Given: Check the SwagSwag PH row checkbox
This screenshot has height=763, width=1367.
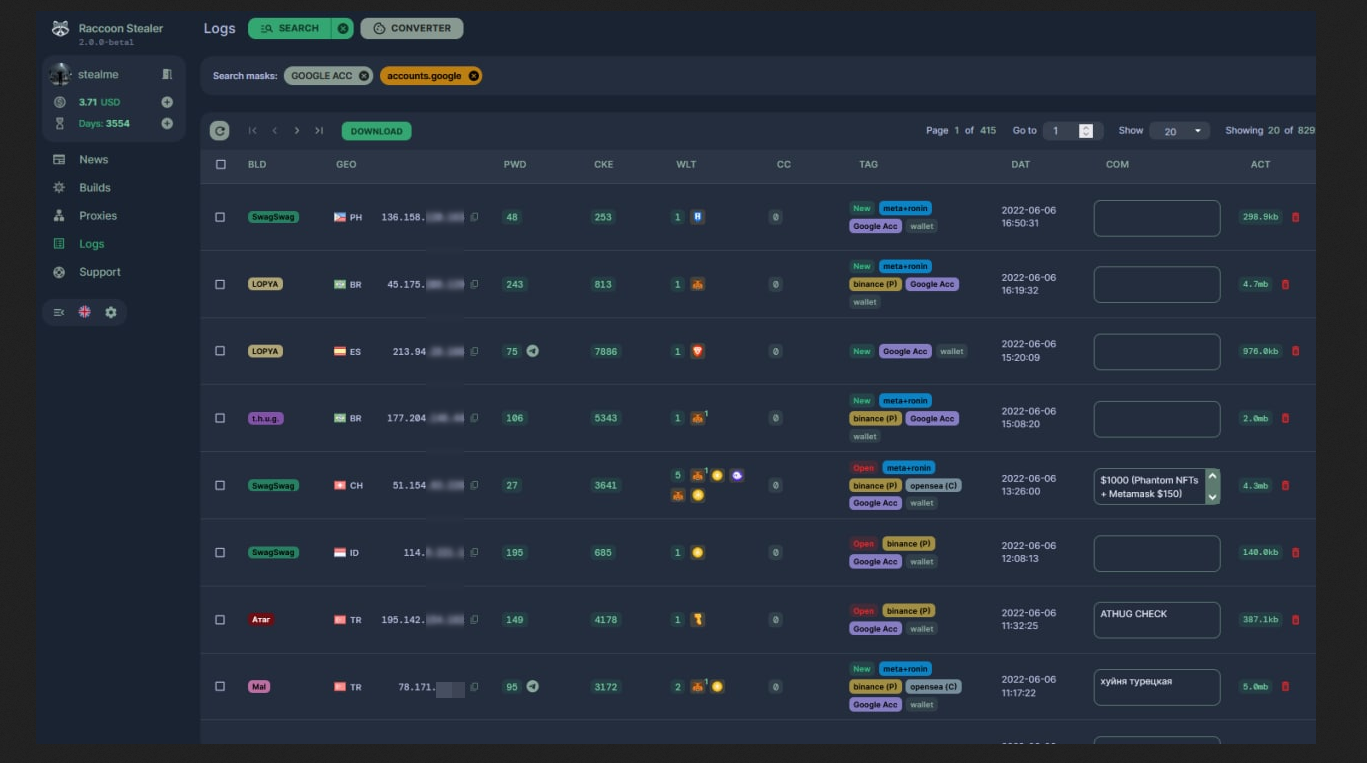Looking at the screenshot, I should click(220, 217).
